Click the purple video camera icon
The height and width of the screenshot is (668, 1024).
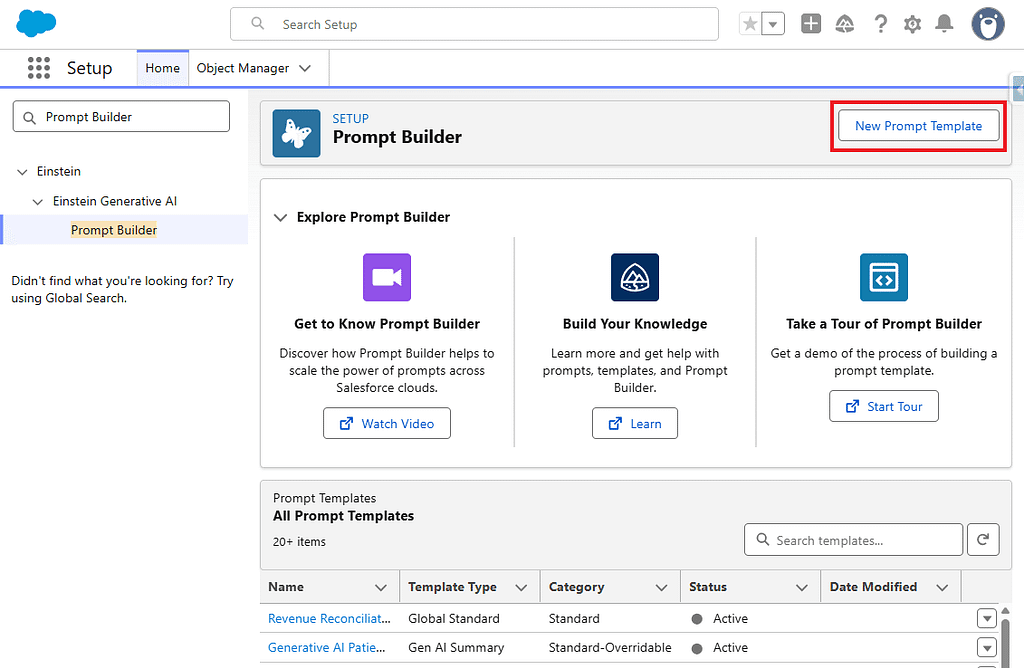click(x=387, y=278)
